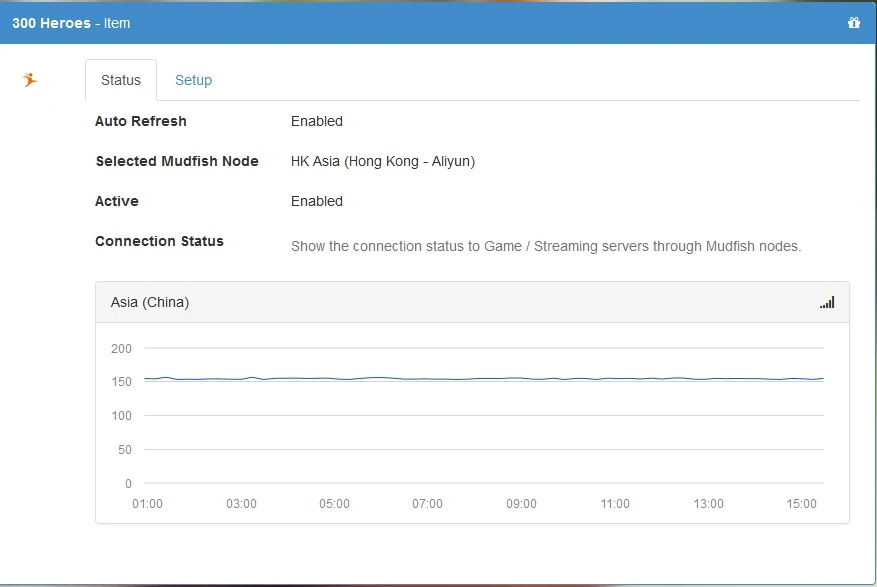Click the orange Mudfish item icon
This screenshot has width=877, height=587.
coord(30,80)
